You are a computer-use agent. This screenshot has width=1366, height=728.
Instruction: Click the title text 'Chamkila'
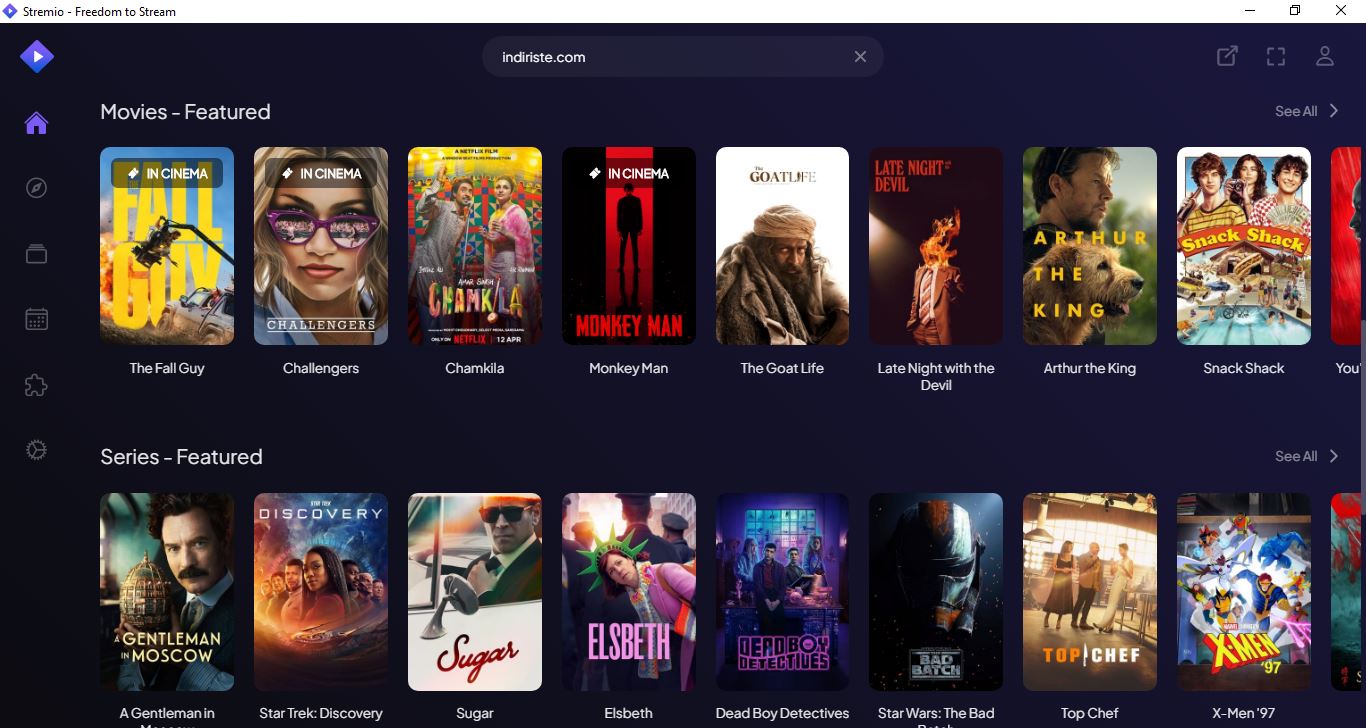tap(475, 368)
